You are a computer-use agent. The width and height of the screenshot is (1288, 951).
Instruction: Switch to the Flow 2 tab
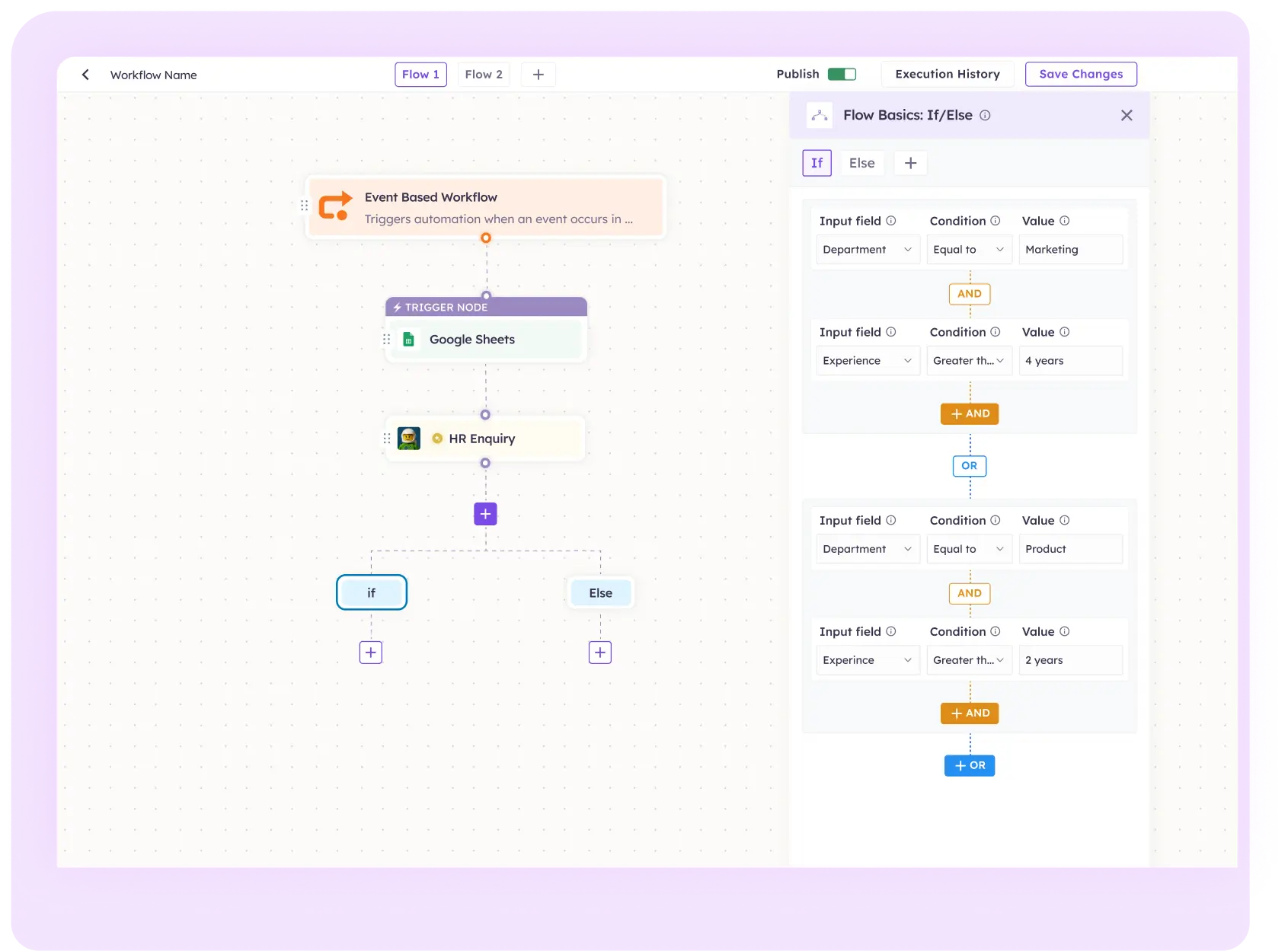pos(484,75)
